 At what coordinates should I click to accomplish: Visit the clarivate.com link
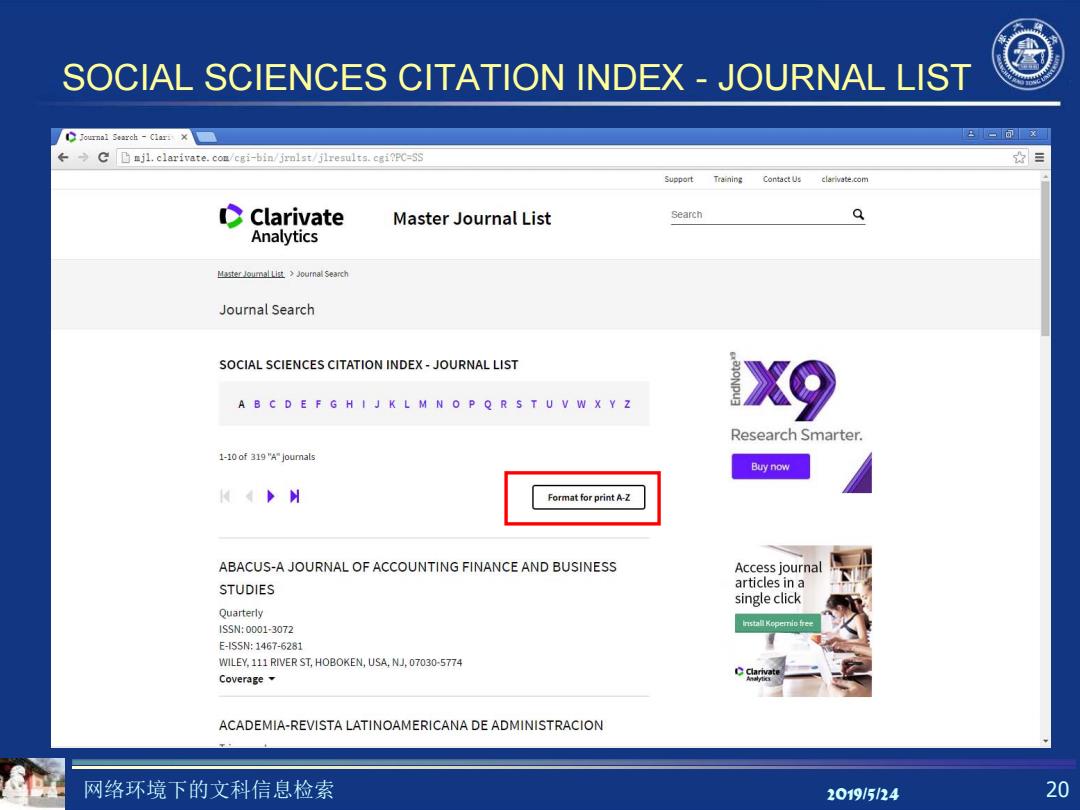(844, 179)
